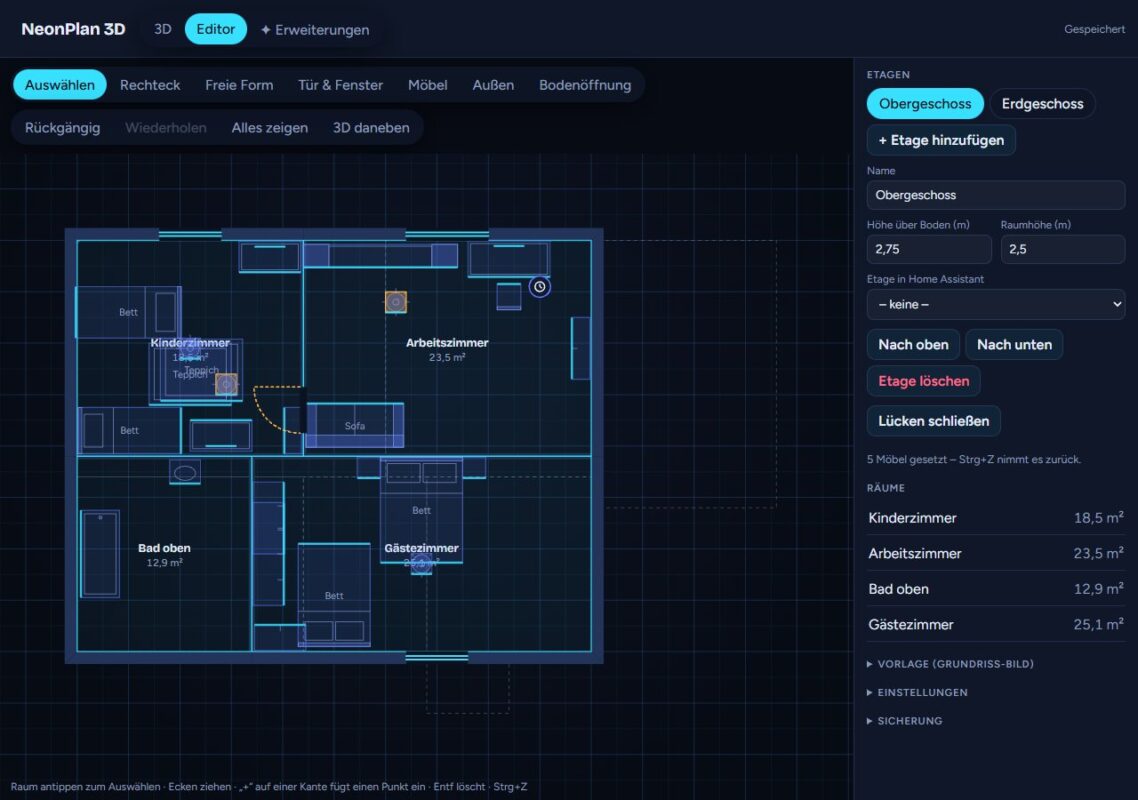Select Gästezimmer in the Räume list

pos(996,624)
